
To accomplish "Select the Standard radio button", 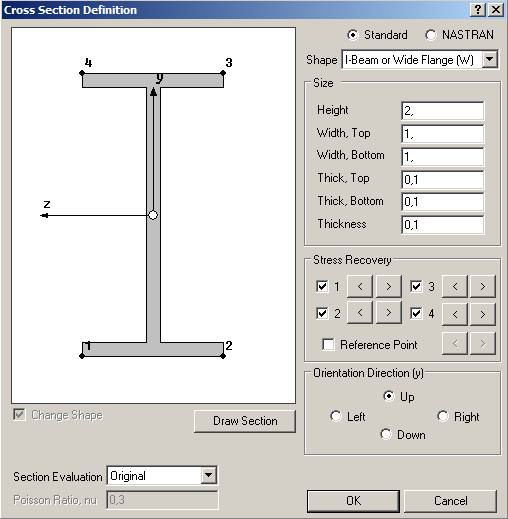I will tap(352, 35).
